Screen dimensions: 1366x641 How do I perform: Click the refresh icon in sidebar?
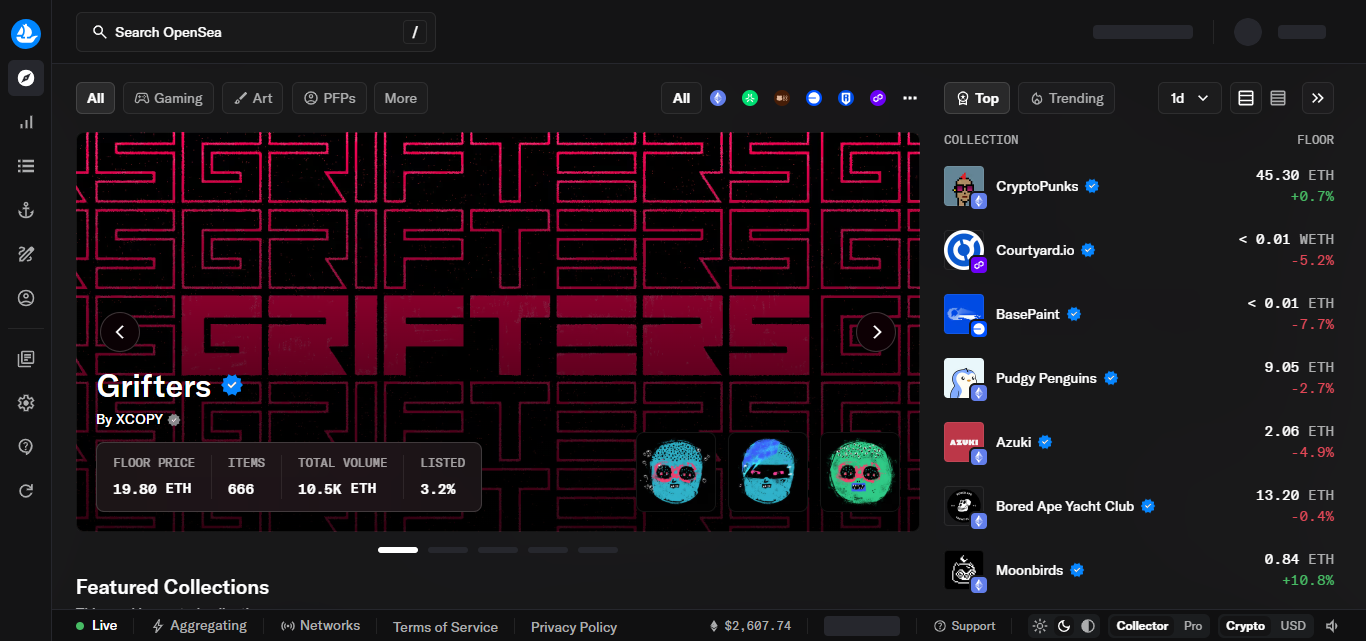(x=26, y=491)
